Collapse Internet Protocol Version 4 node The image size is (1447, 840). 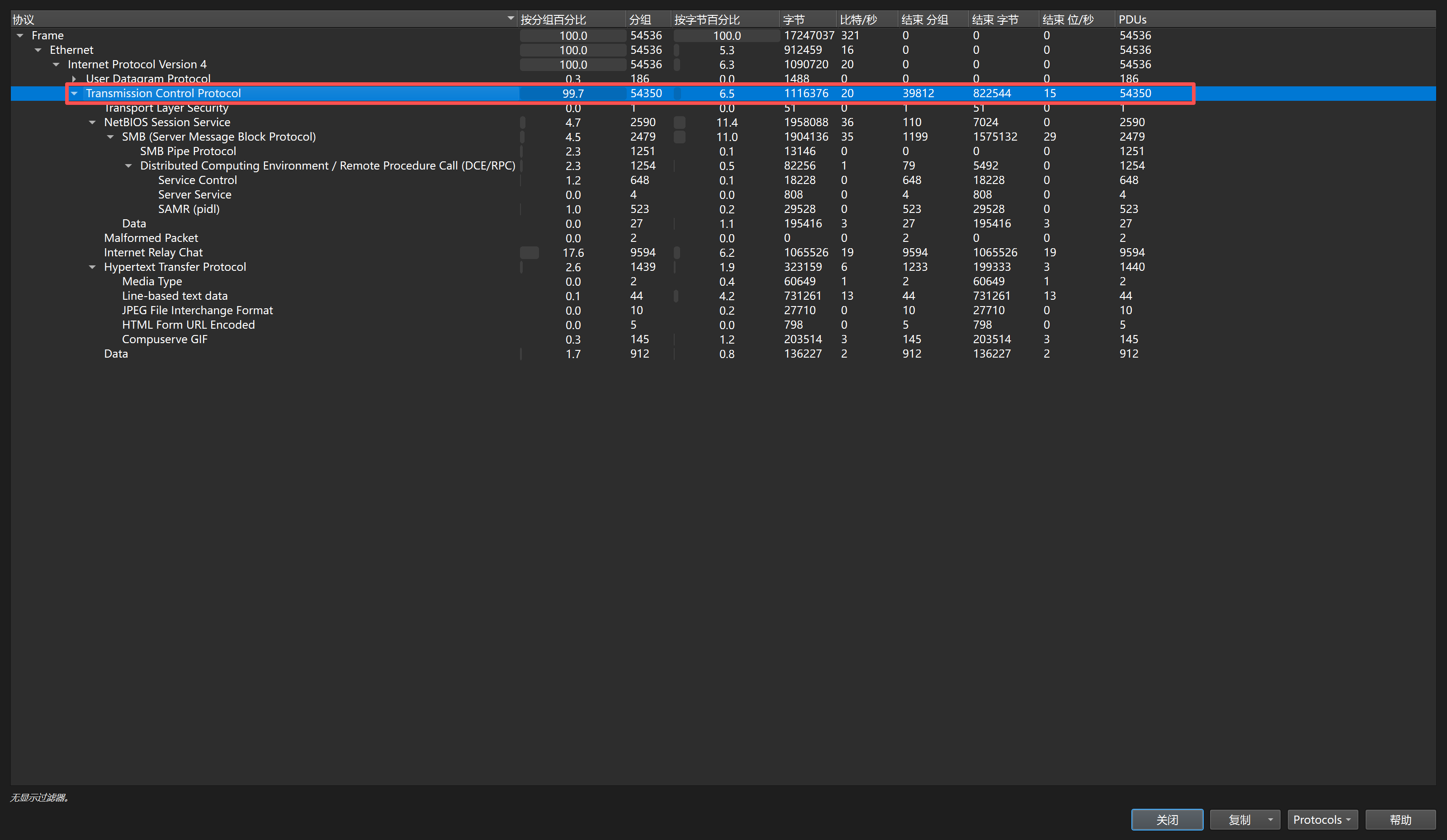coord(56,65)
